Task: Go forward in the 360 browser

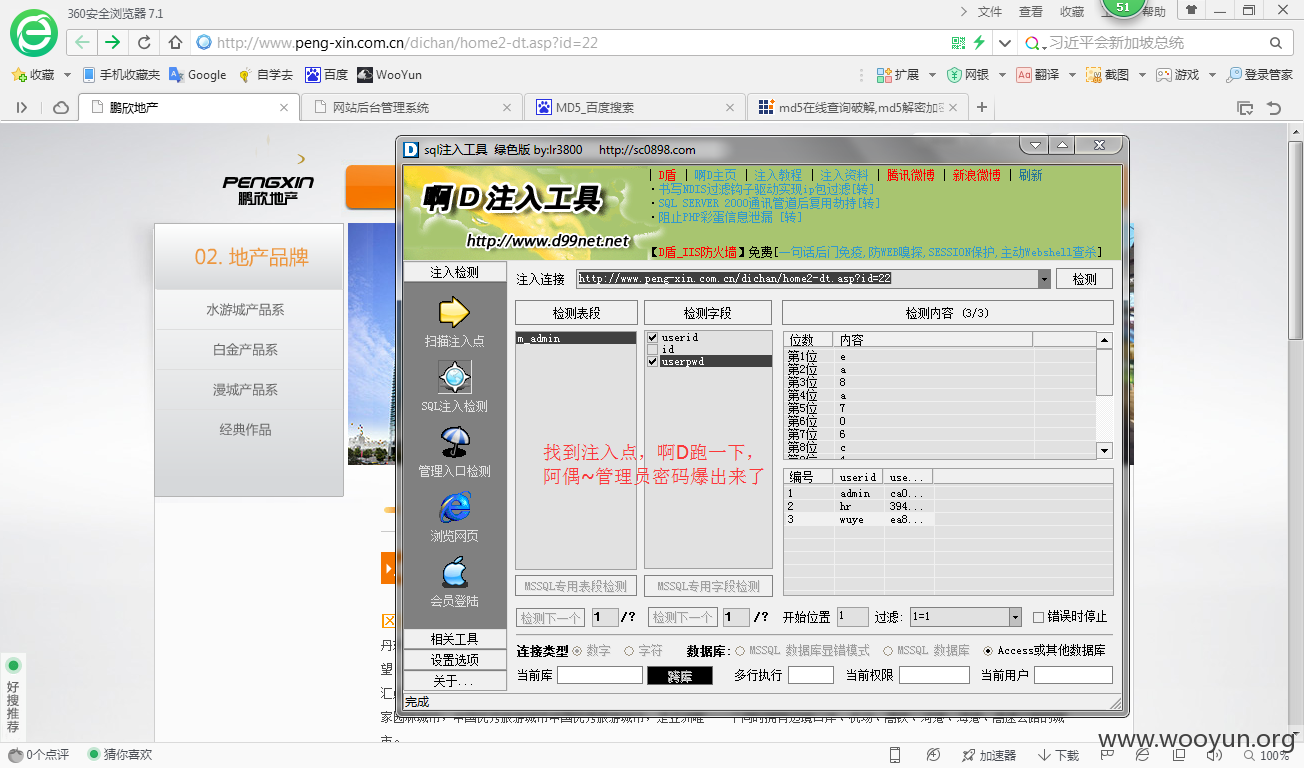Action: click(x=112, y=42)
